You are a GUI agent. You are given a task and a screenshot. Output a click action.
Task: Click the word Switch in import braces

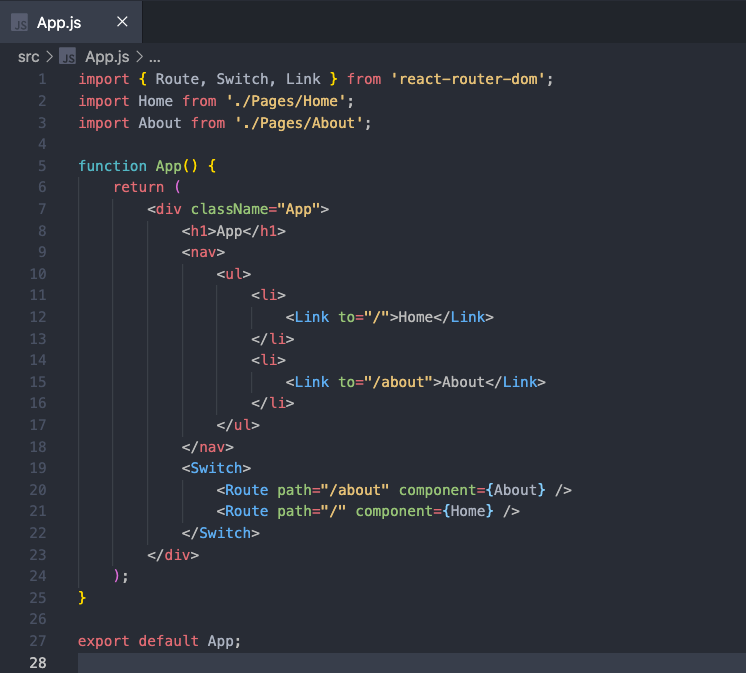(x=242, y=79)
